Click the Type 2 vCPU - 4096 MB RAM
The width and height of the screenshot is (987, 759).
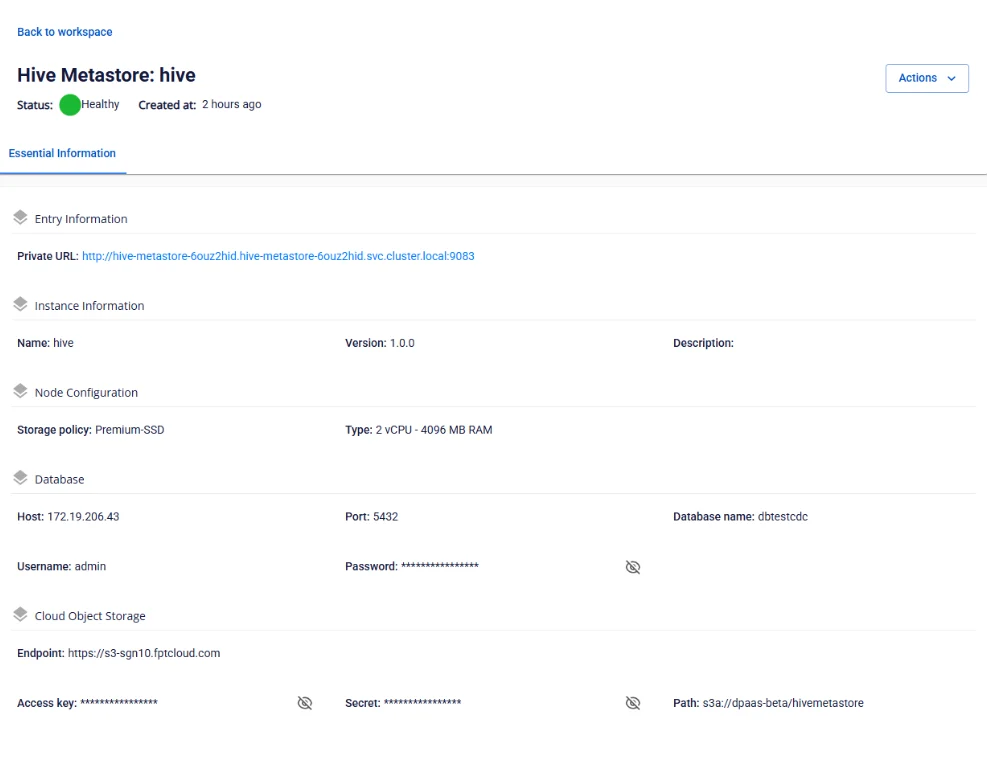[434, 430]
